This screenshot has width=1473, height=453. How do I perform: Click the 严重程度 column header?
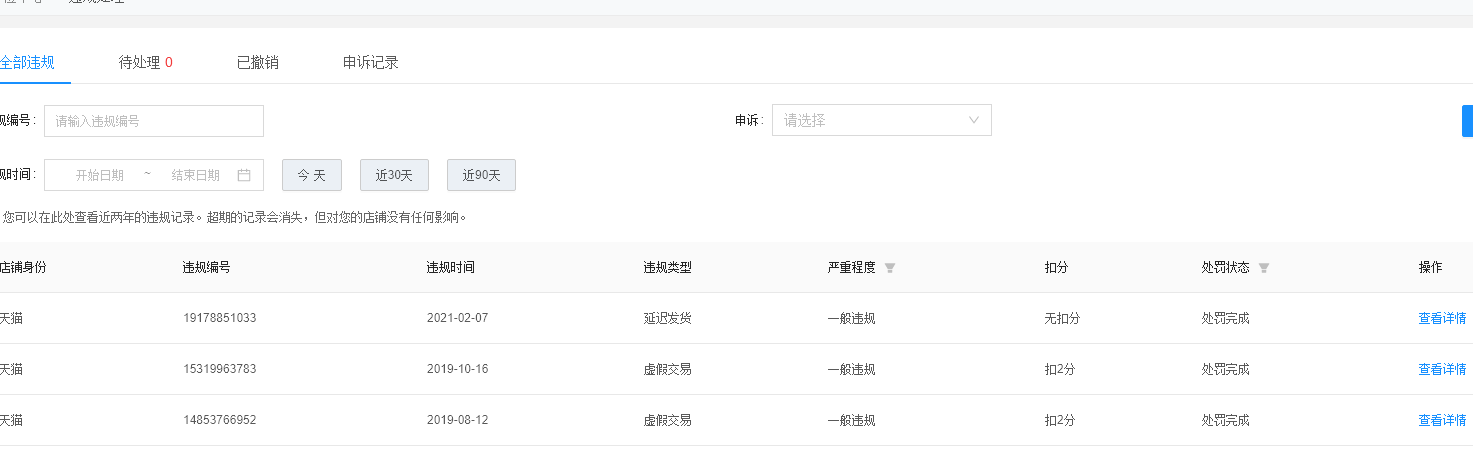click(852, 268)
